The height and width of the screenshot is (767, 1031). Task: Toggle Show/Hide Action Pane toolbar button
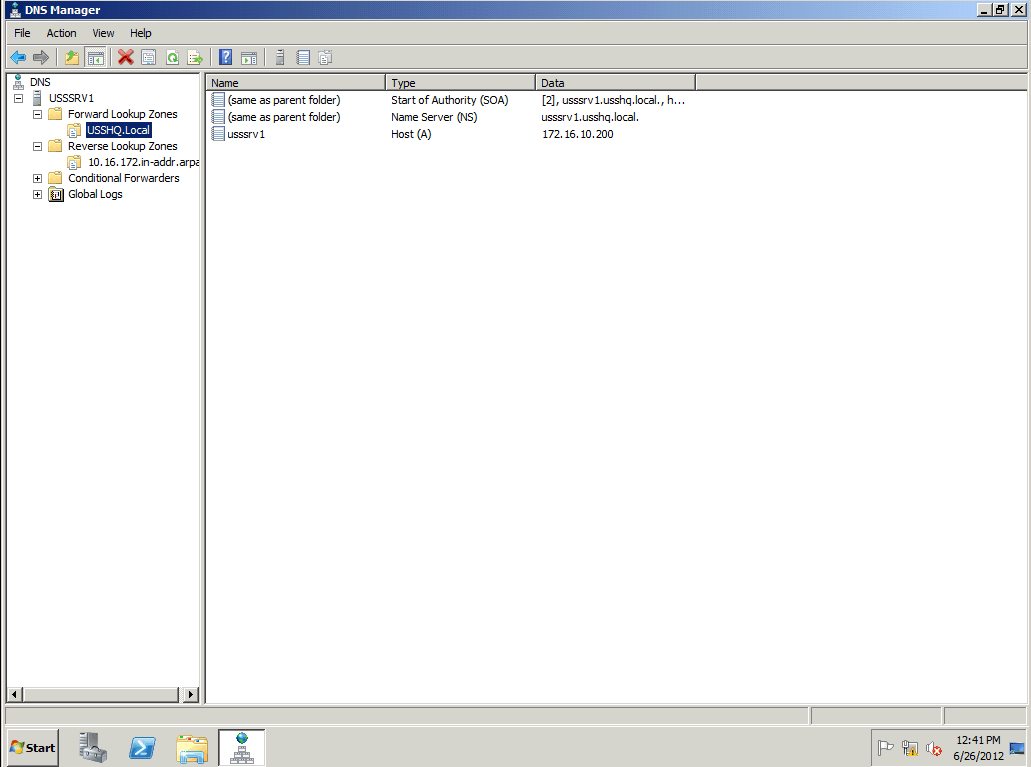tap(249, 58)
